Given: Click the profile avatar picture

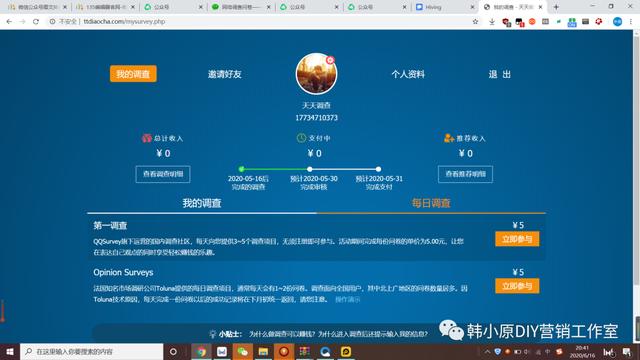Looking at the screenshot, I should coord(316,74).
